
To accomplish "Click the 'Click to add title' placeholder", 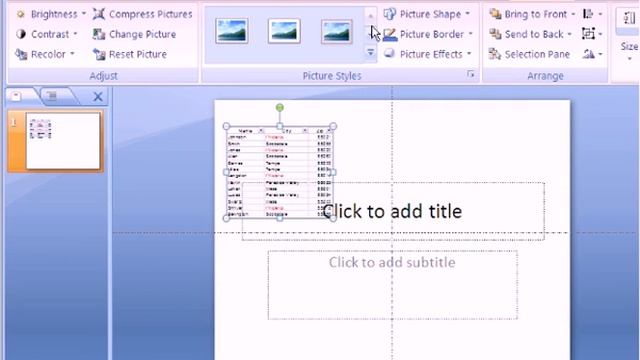I will click(x=393, y=211).
